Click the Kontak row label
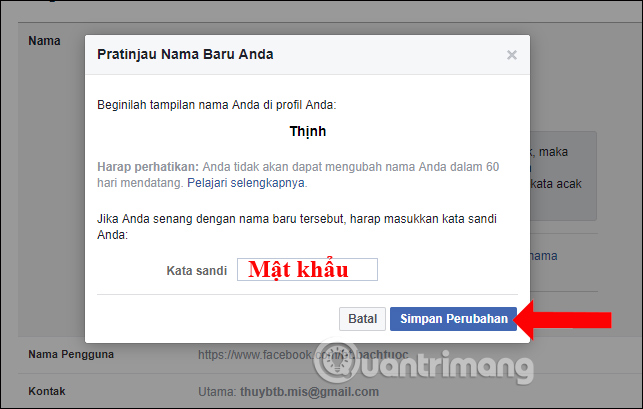Image resolution: width=643 pixels, height=409 pixels. tap(47, 391)
